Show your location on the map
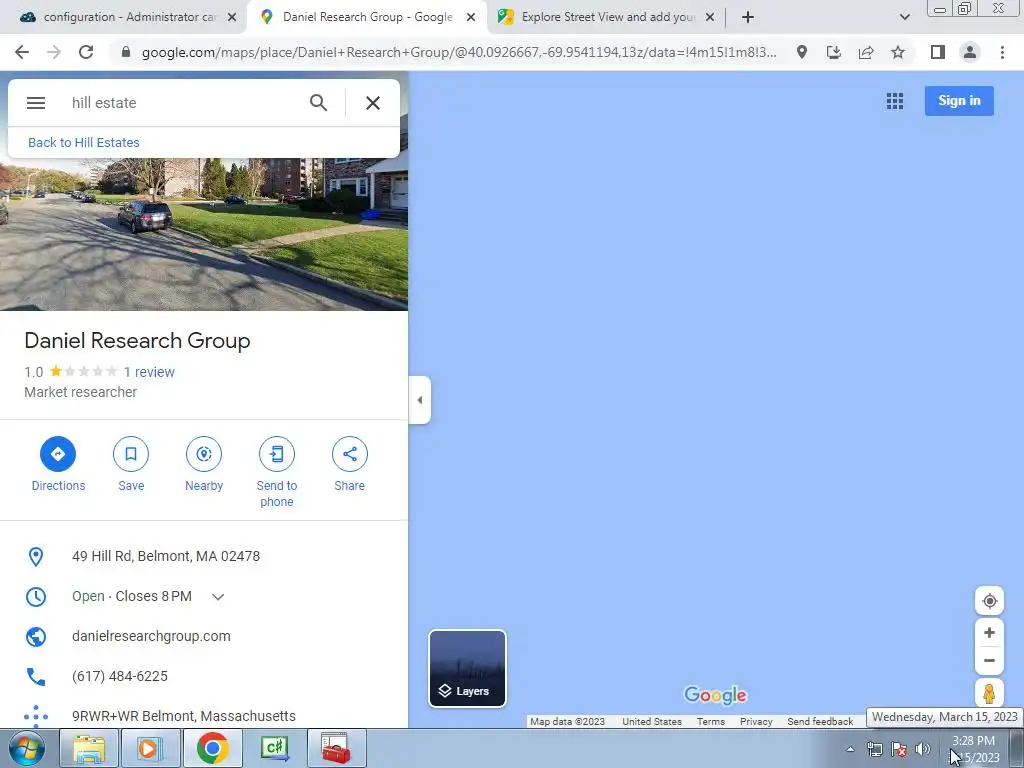The image size is (1024, 768). point(989,601)
